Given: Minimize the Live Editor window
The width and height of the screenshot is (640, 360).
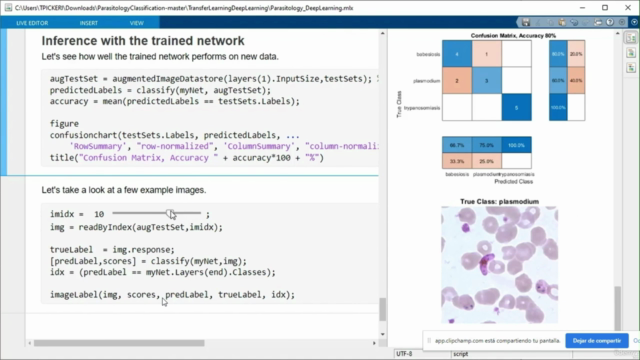Looking at the screenshot, I should click(x=582, y=8).
